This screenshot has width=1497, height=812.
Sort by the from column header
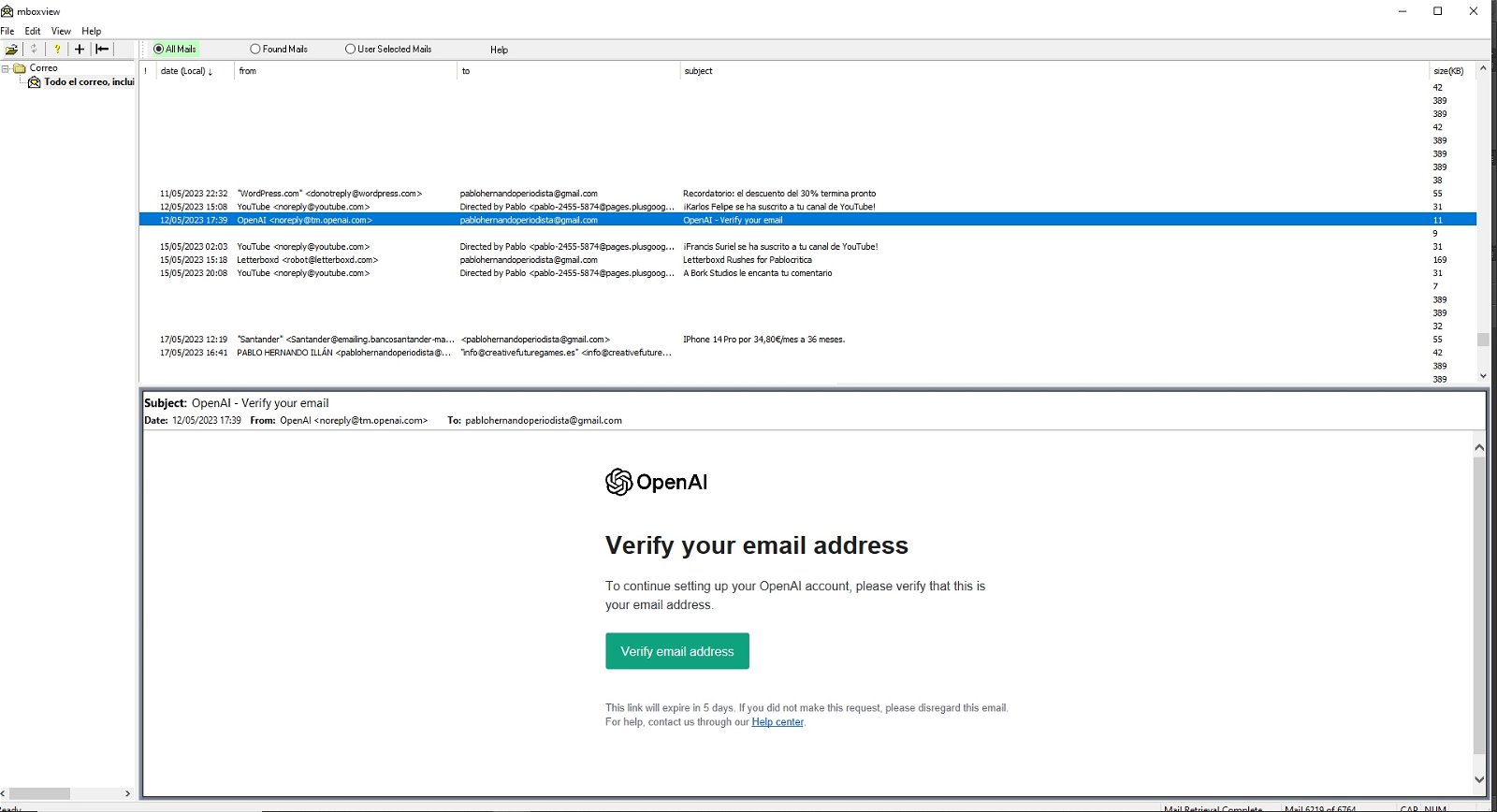click(x=345, y=71)
